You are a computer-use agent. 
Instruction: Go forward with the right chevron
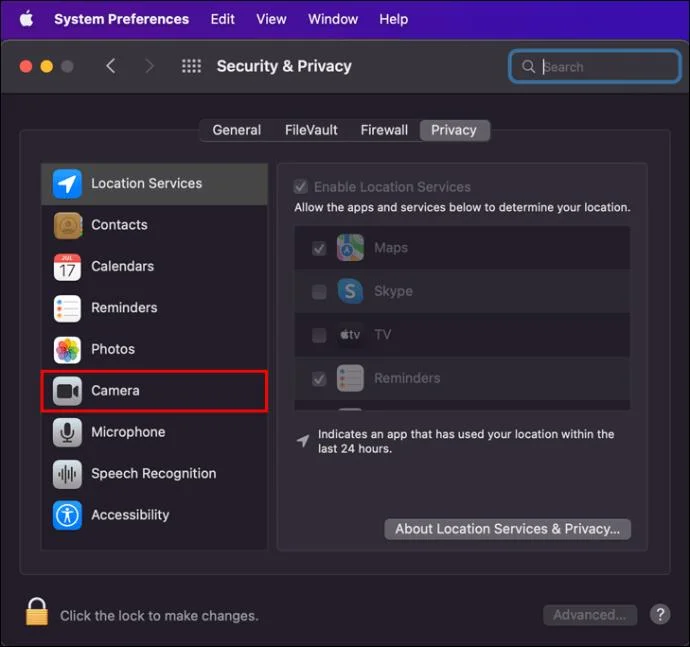pos(150,66)
